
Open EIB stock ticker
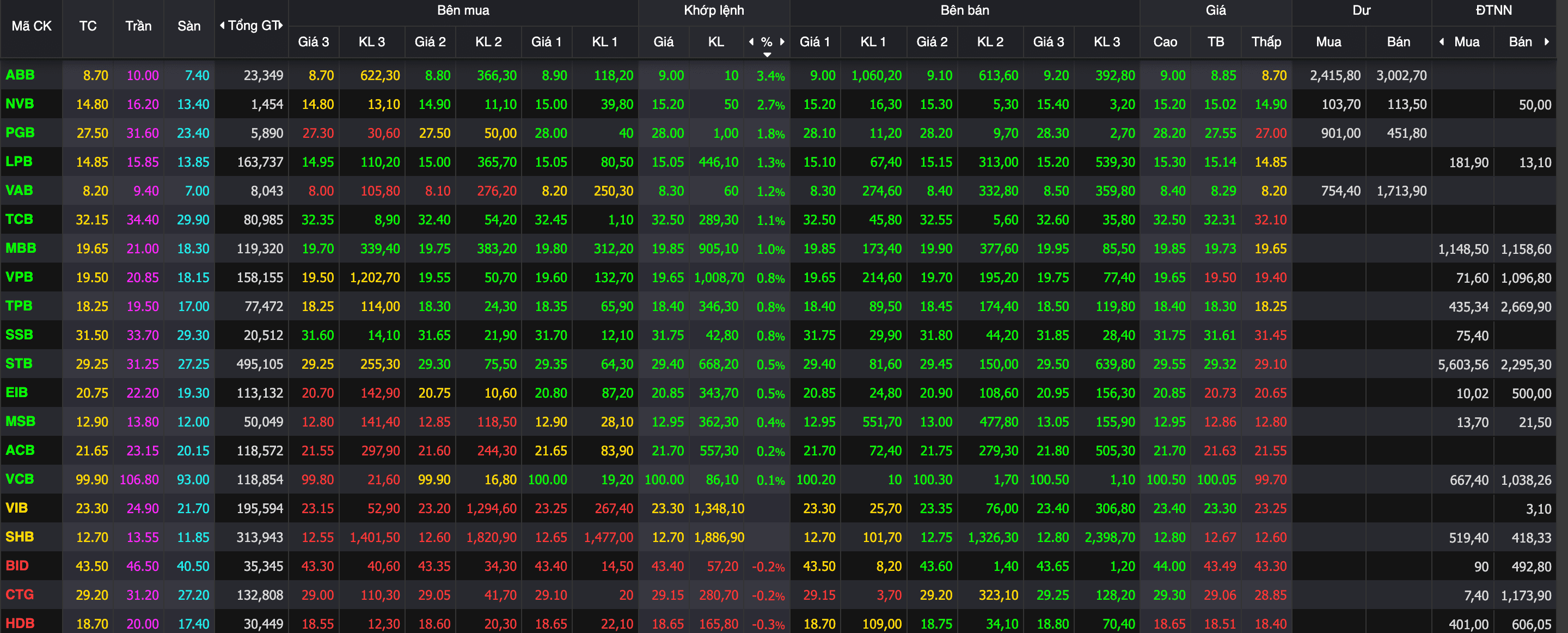pos(17,392)
